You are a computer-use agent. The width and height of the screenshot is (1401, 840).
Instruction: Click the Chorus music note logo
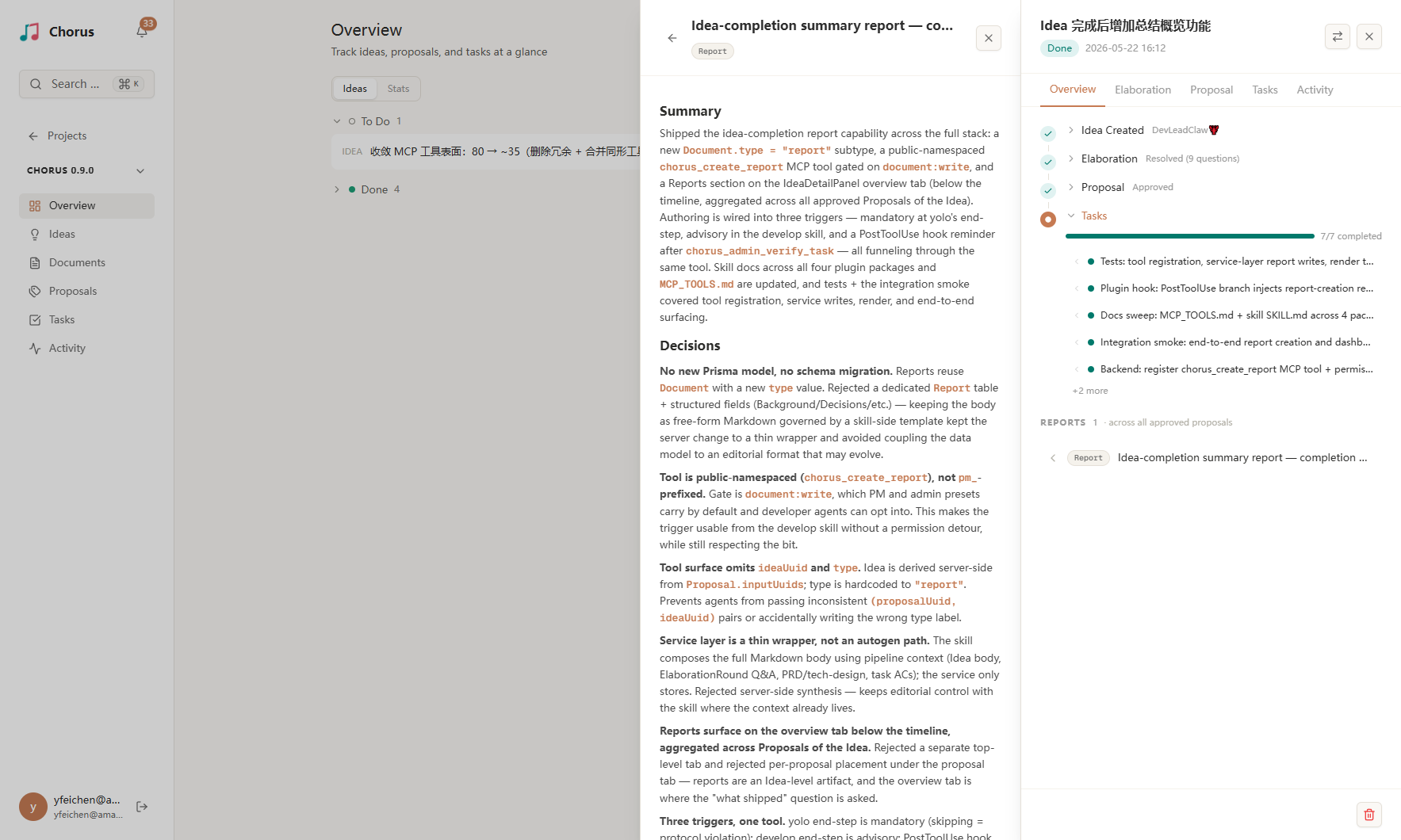29,32
